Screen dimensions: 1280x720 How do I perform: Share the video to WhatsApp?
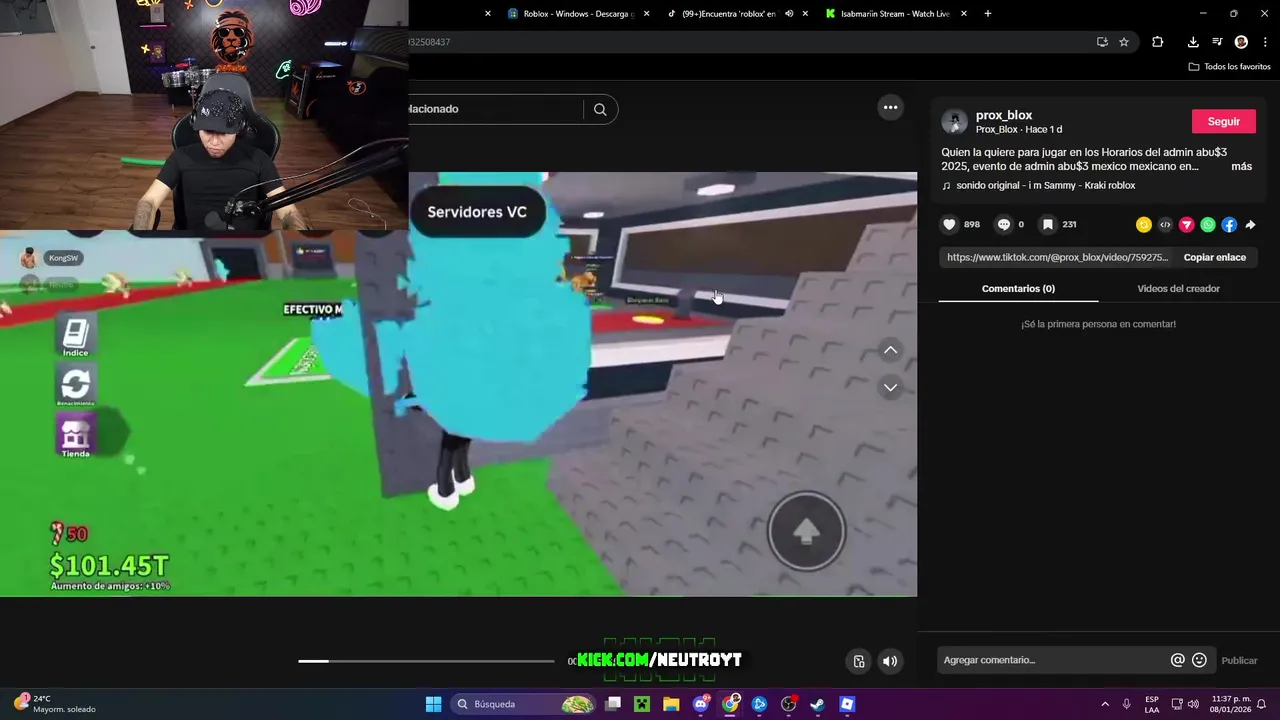pyautogui.click(x=1208, y=225)
